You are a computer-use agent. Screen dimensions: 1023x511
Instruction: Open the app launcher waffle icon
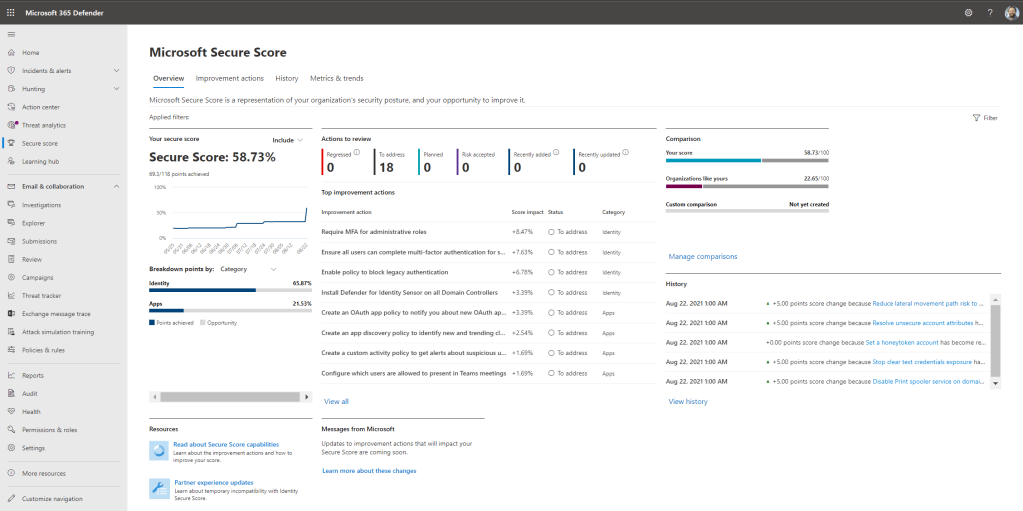(x=10, y=12)
